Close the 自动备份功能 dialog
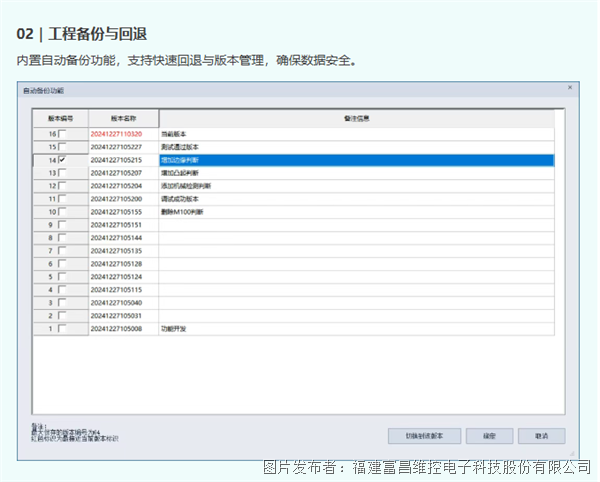Viewport: 600px width, 482px height. tap(571, 88)
